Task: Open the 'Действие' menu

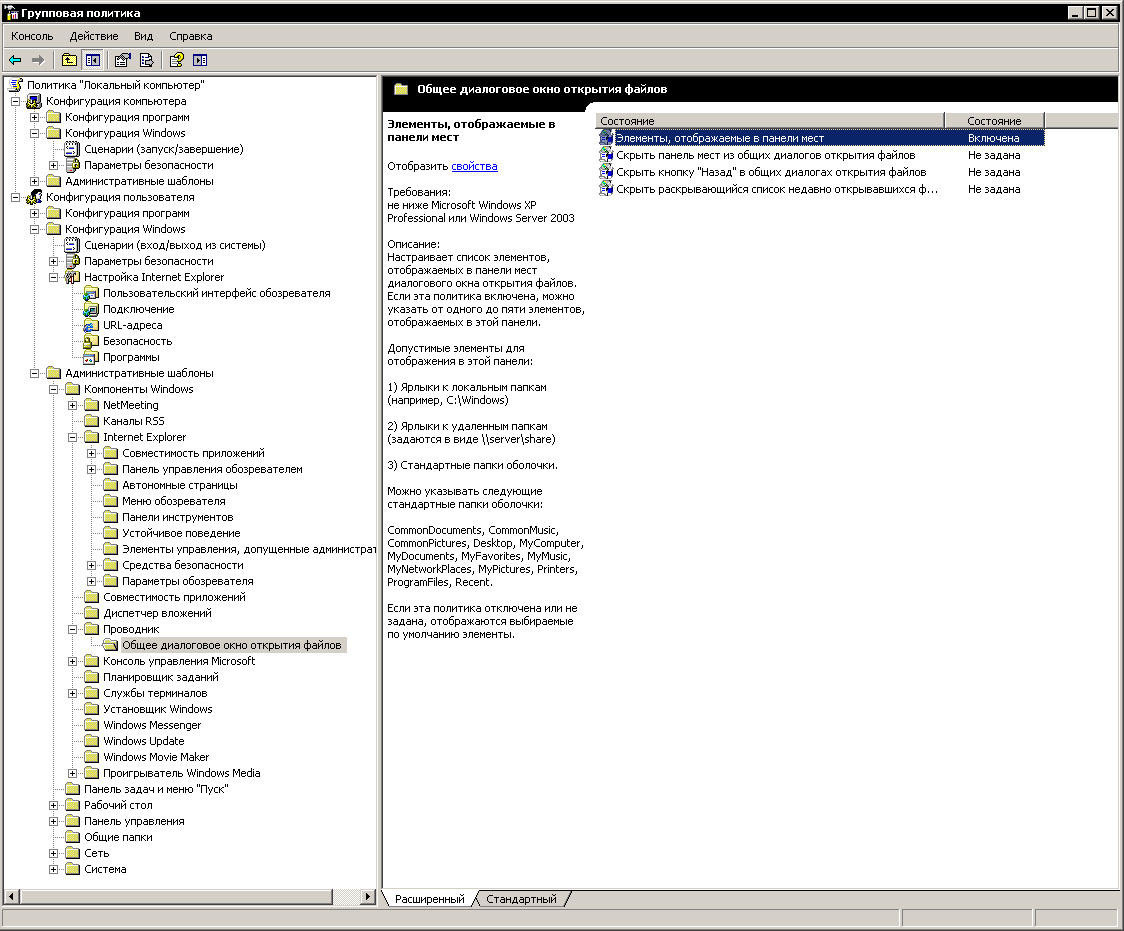Action: point(94,36)
